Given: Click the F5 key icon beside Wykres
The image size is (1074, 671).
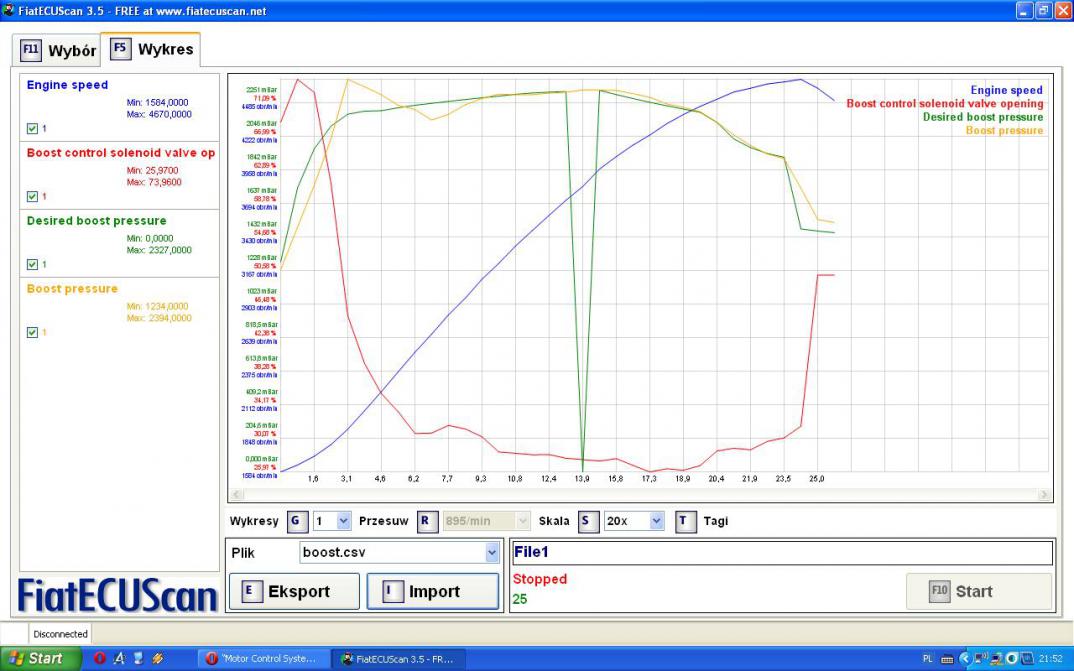Looking at the screenshot, I should (x=121, y=49).
